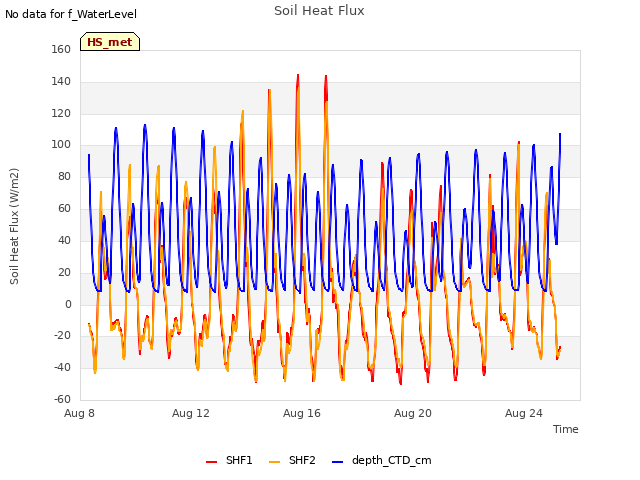Click the Aug 8 x-axis tick label

pyautogui.click(x=79, y=413)
